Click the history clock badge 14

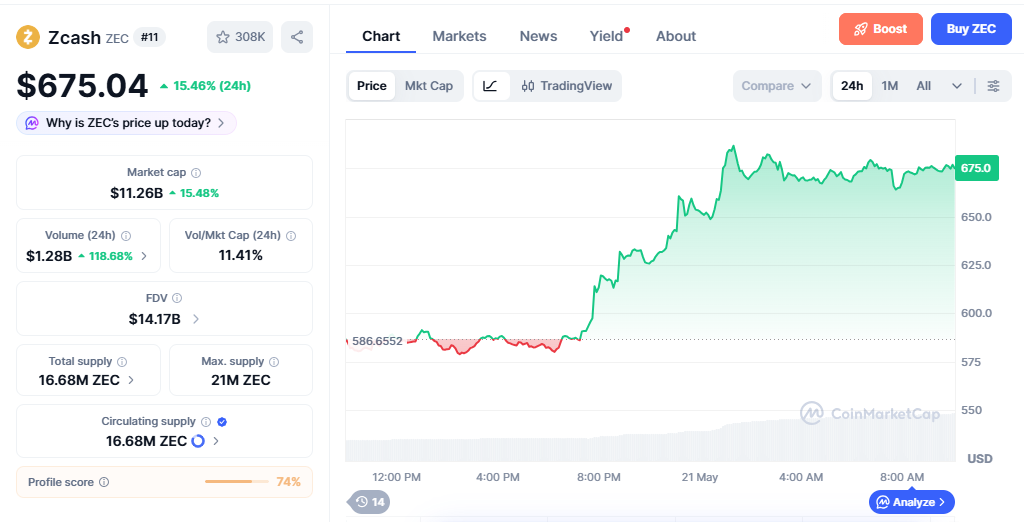pos(370,502)
